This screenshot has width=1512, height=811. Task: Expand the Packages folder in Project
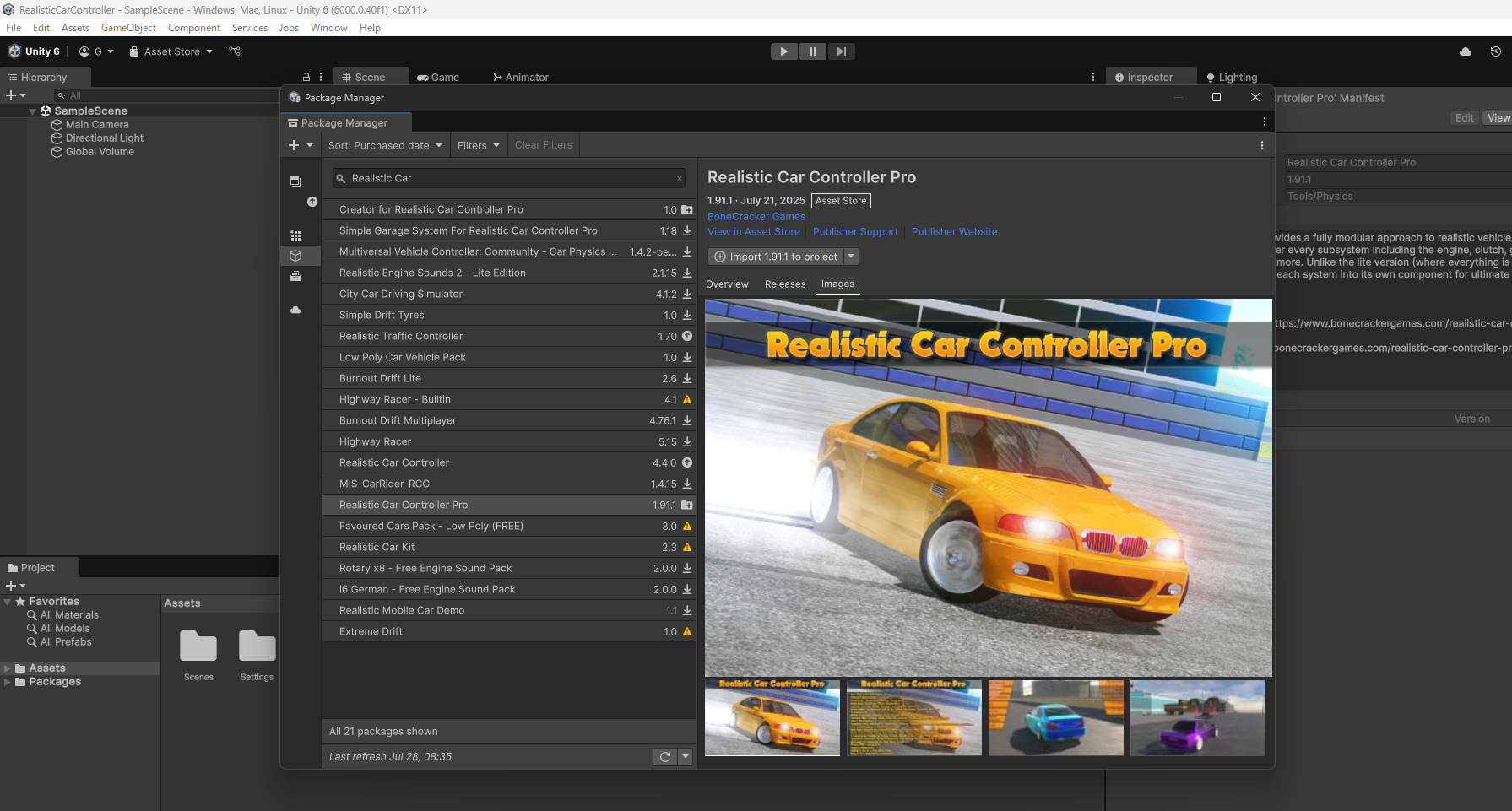click(x=8, y=682)
